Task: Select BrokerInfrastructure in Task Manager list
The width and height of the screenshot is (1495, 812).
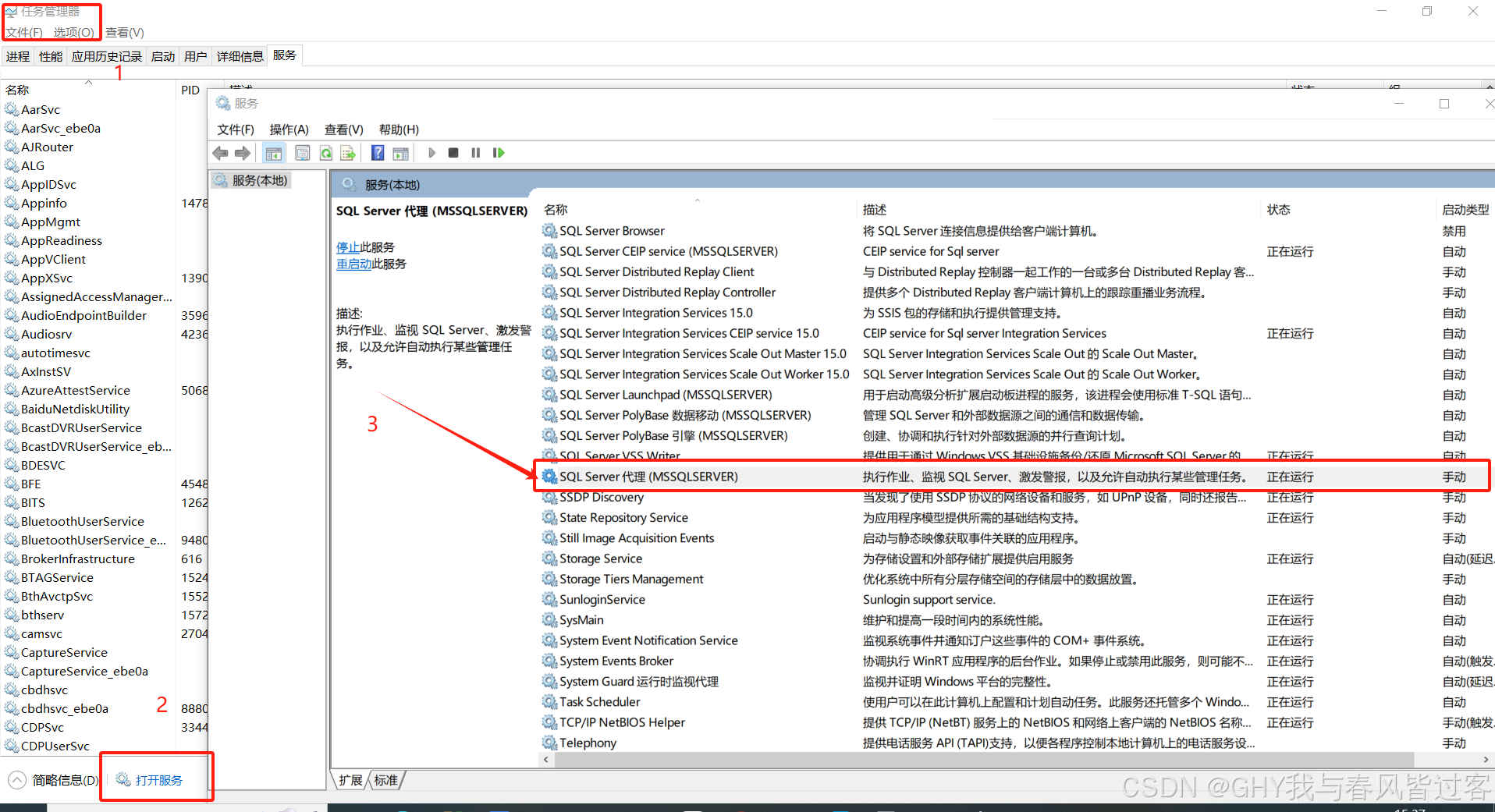Action: click(x=105, y=558)
